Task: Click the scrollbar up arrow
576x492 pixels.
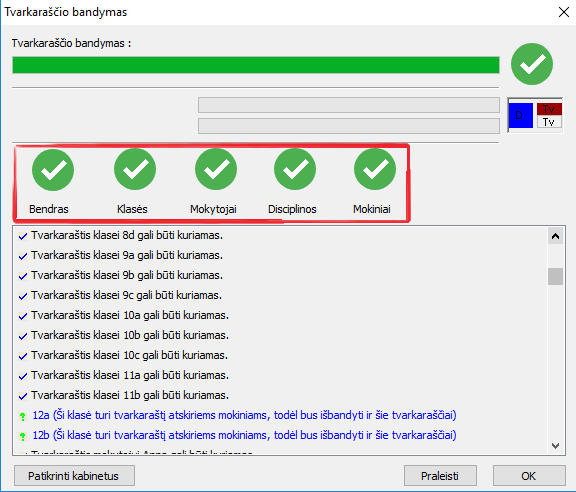Action: click(555, 236)
